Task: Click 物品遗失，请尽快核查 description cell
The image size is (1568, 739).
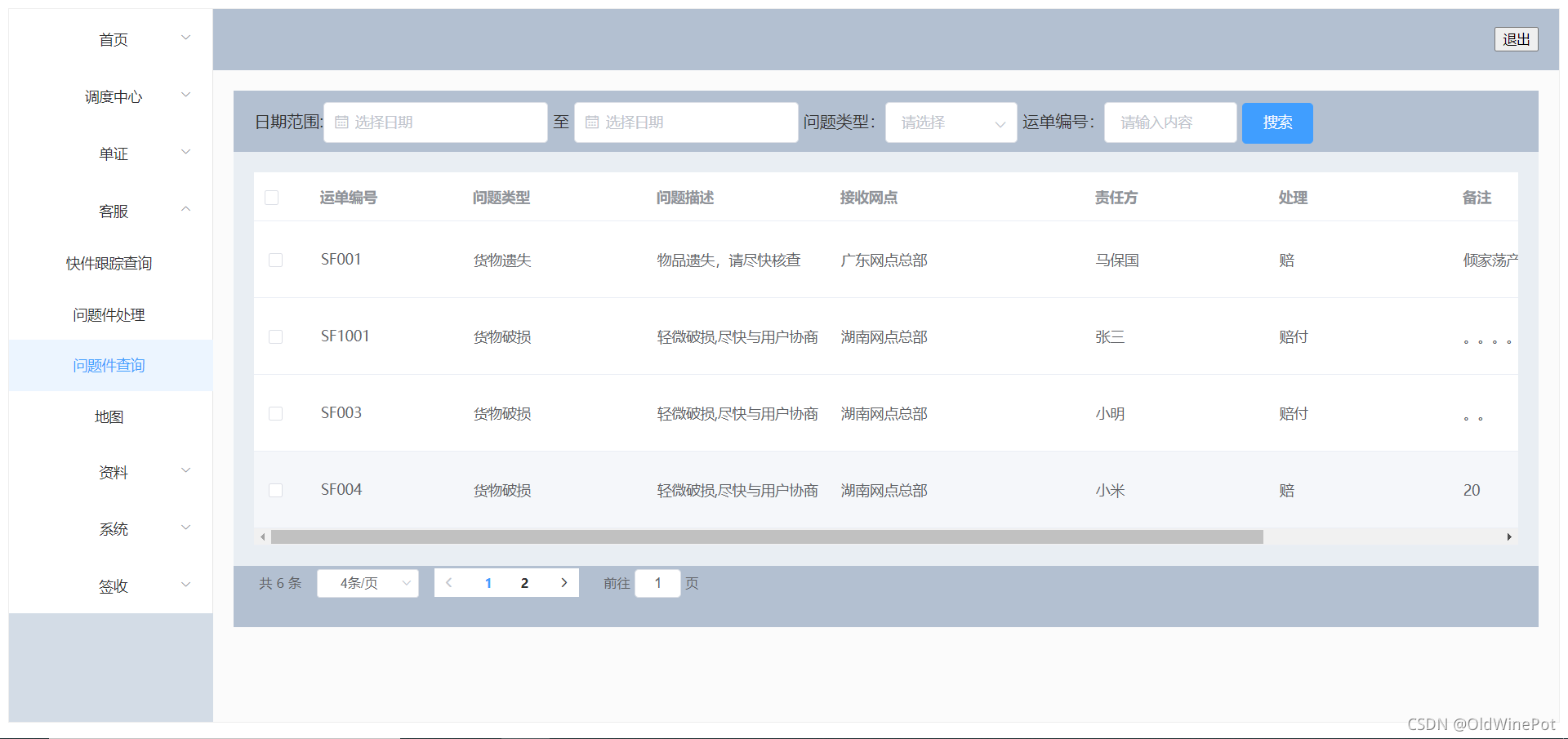Action: point(729,260)
